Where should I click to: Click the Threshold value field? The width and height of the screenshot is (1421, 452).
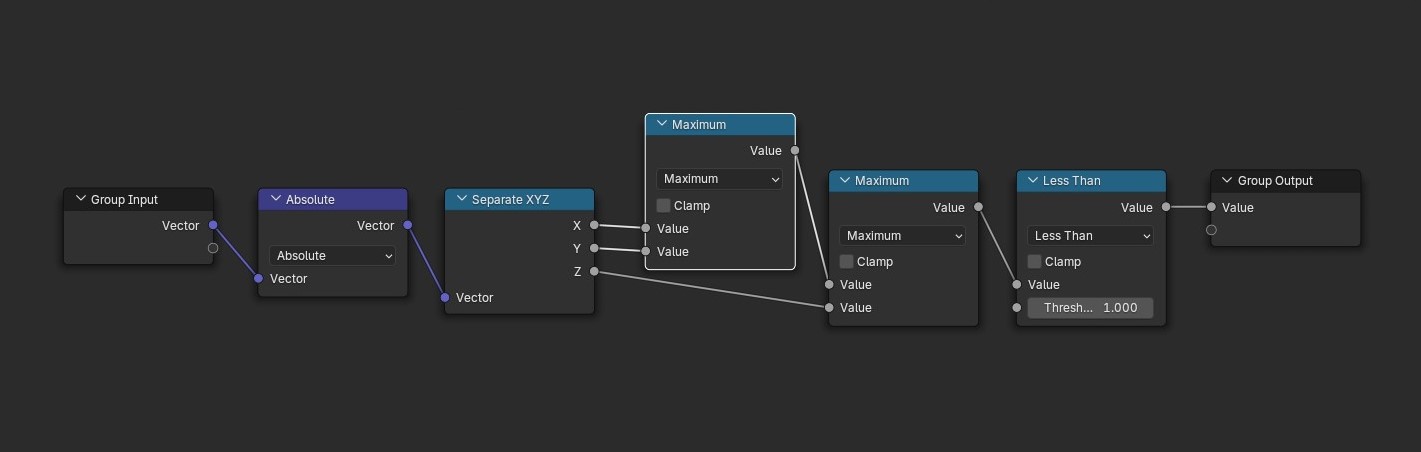click(1090, 308)
